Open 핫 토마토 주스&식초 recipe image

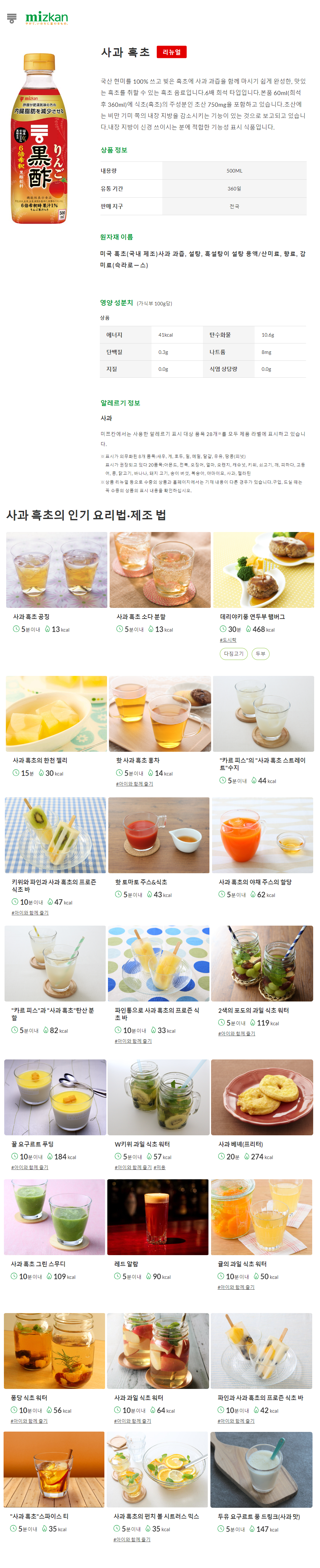click(159, 835)
